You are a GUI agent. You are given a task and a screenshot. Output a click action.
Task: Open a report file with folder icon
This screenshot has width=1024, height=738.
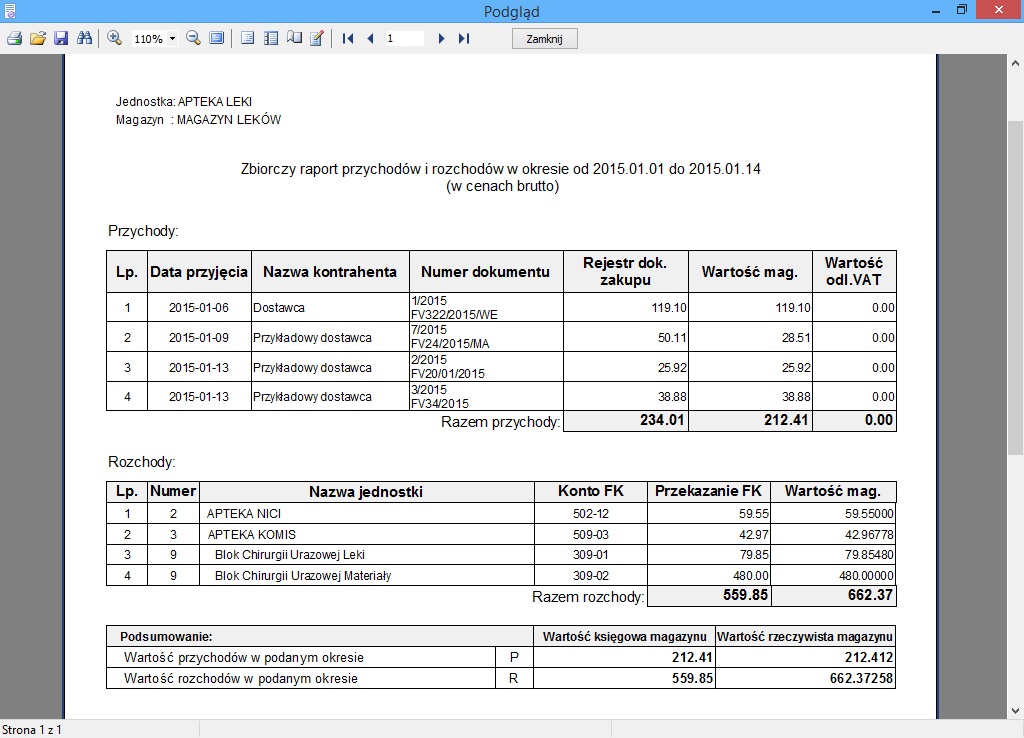[x=38, y=39]
